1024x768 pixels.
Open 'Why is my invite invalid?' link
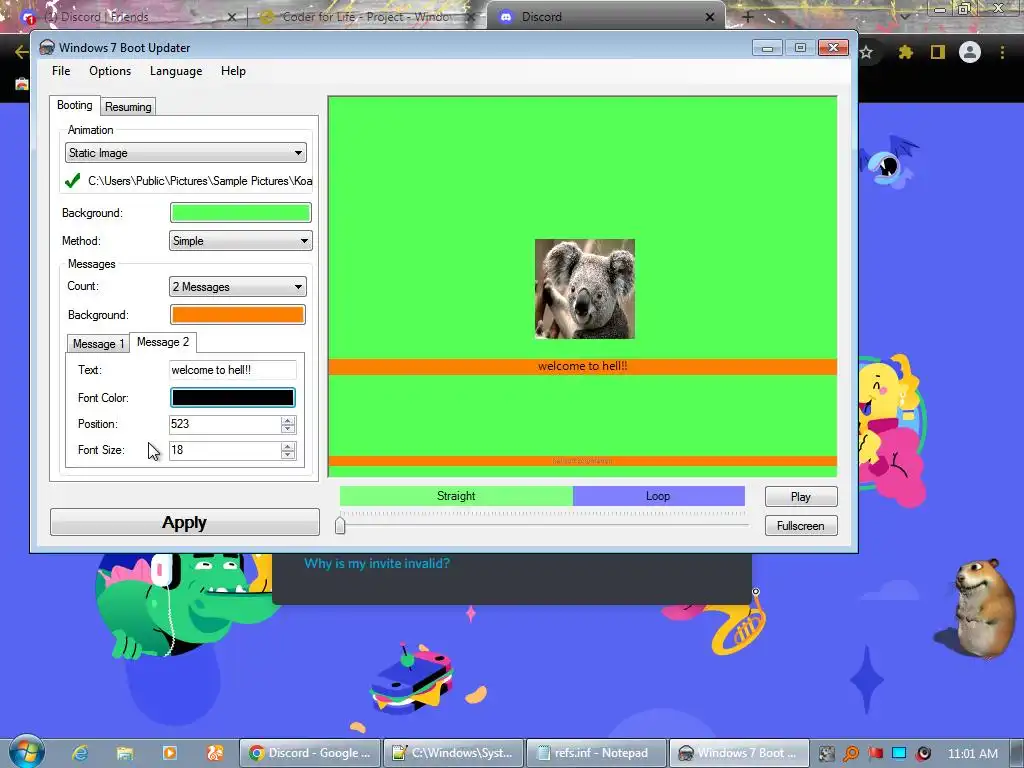(x=377, y=564)
